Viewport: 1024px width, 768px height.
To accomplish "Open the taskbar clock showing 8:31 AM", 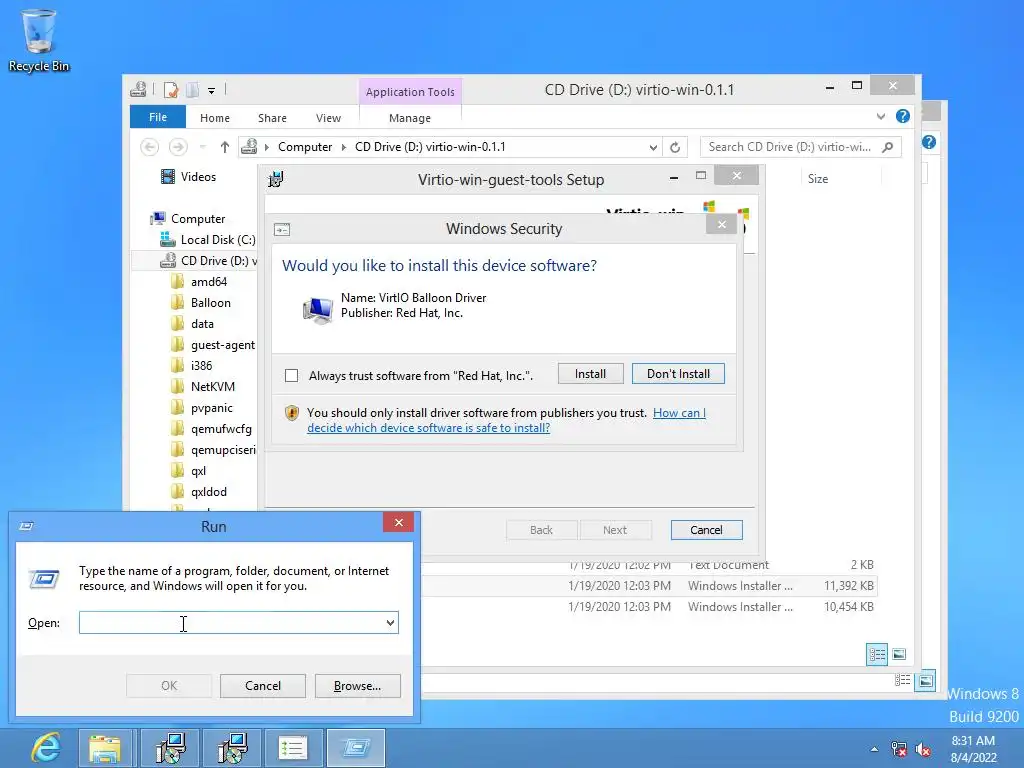I will (973, 749).
